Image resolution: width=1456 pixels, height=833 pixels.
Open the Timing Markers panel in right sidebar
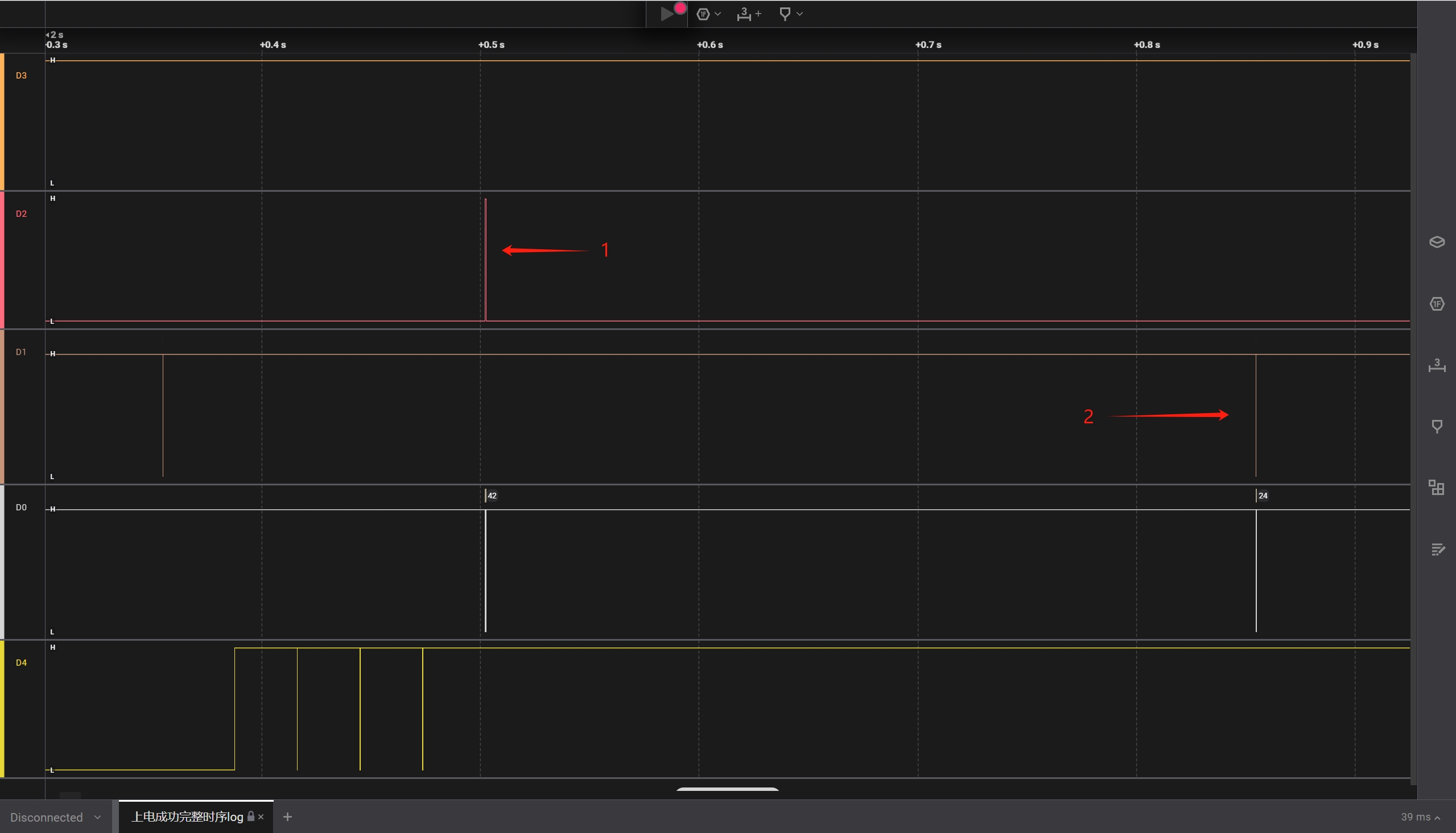pos(1437,426)
